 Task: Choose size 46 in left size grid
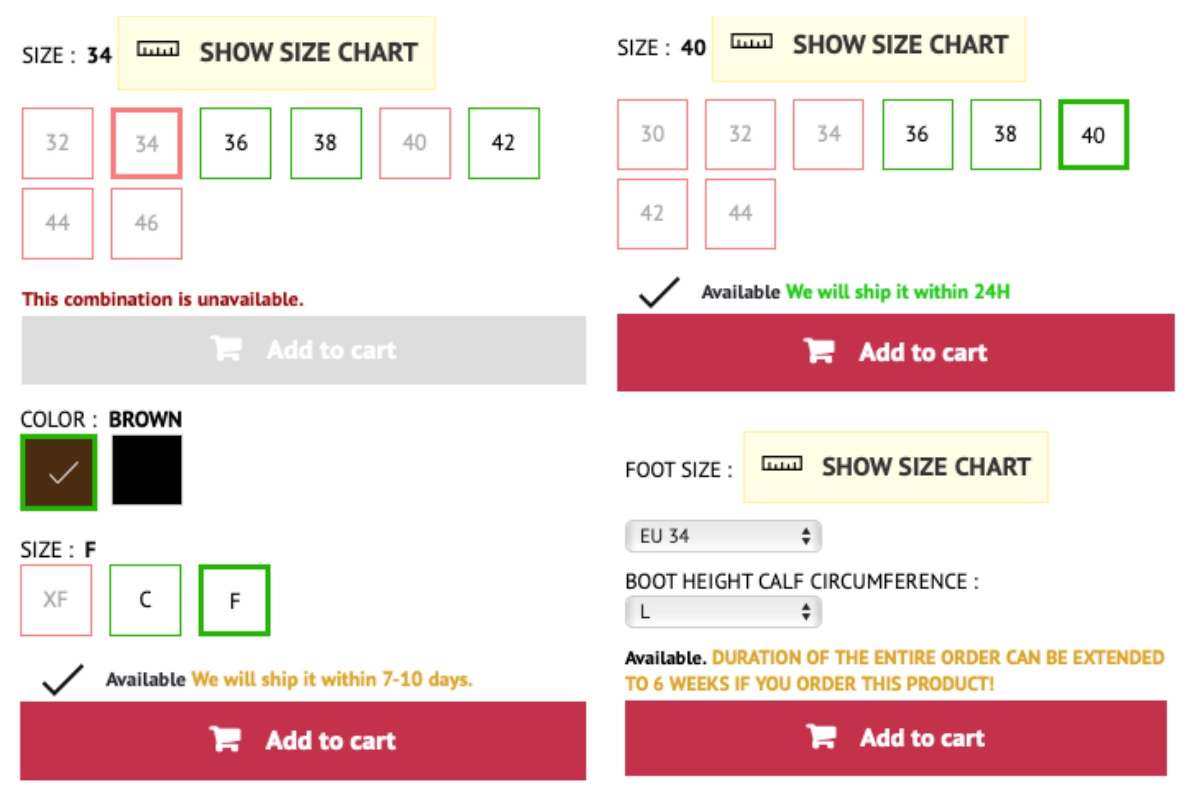coord(146,223)
